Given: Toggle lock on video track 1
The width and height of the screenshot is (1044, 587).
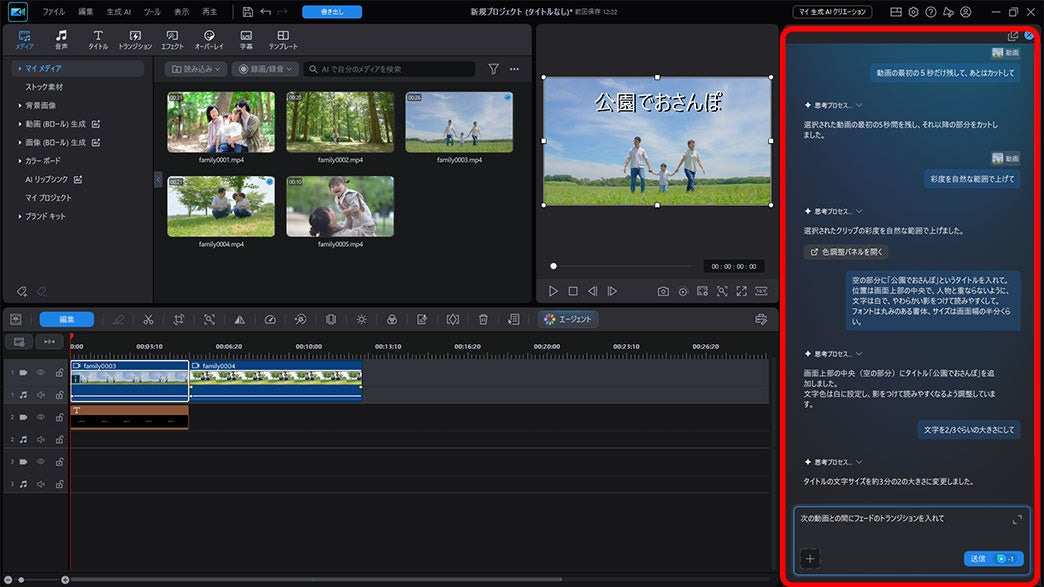Looking at the screenshot, I should (59, 373).
